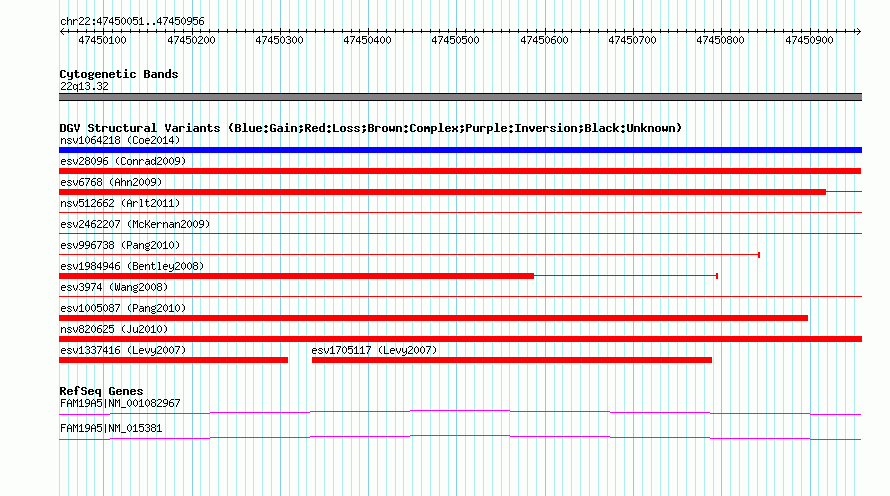Click the chr22:47450051..47450956 coordinates label
This screenshot has height=496, width=890.
132,21
